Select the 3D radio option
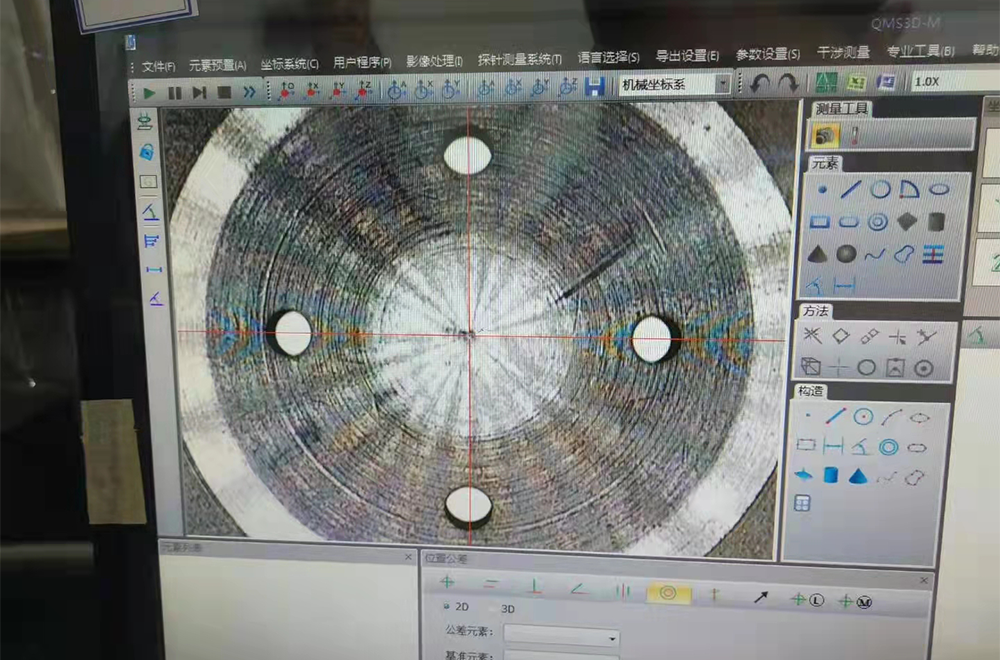Screen dimensions: 1000x660 [x=492, y=608]
